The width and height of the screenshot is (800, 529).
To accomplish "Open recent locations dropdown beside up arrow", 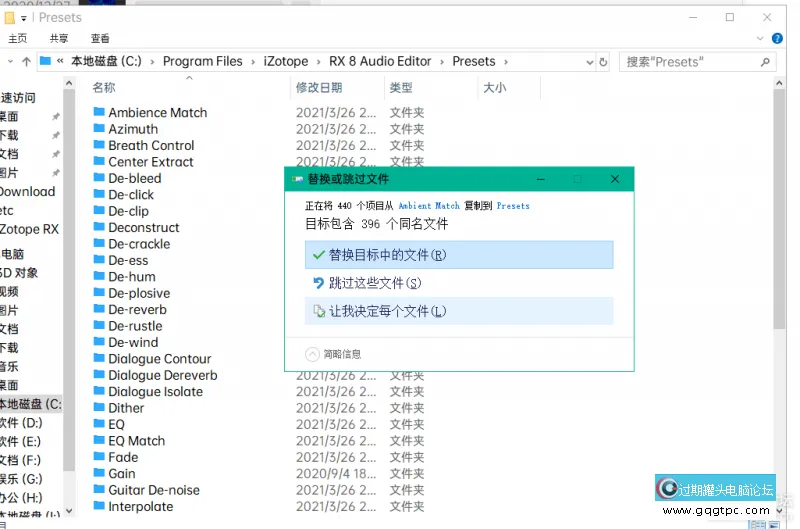I will [10, 62].
